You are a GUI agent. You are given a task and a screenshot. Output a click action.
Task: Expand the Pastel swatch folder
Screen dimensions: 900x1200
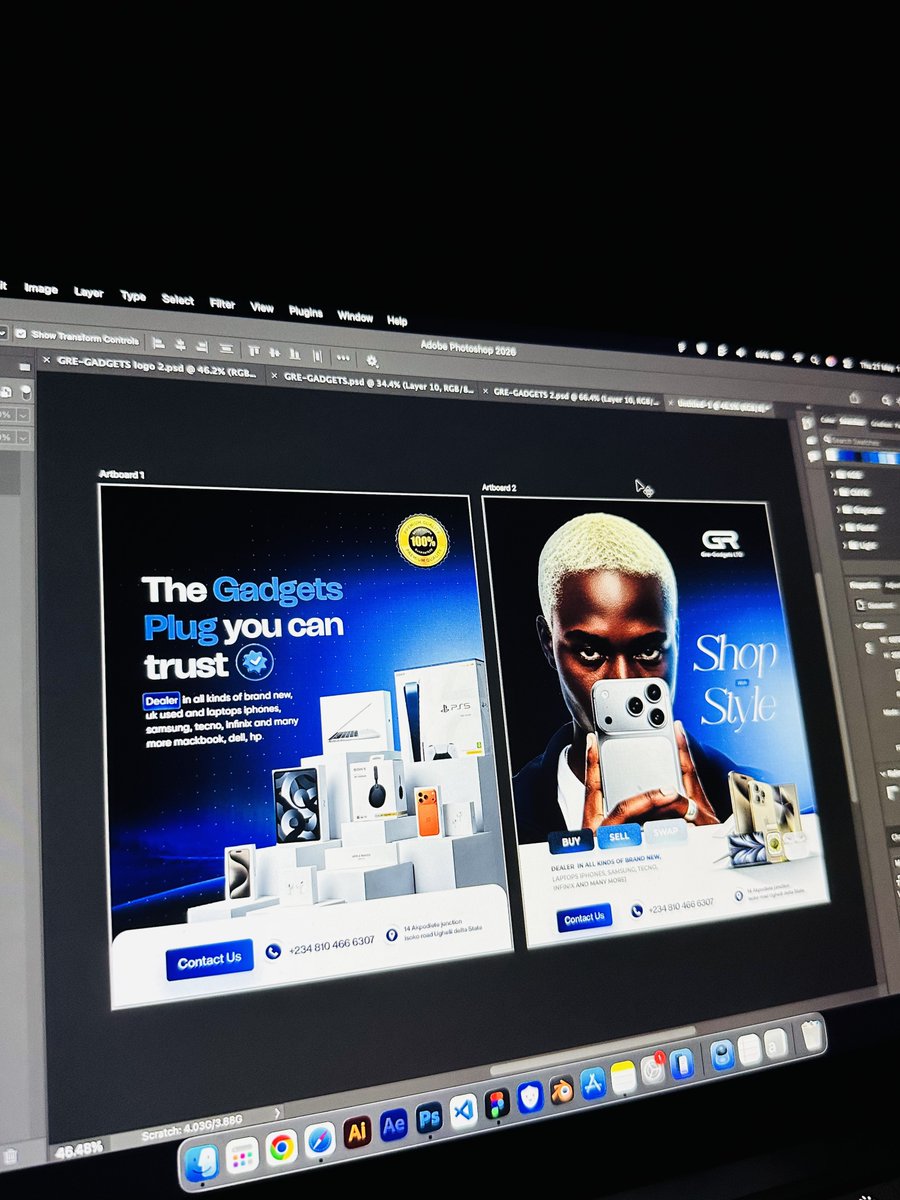[839, 527]
